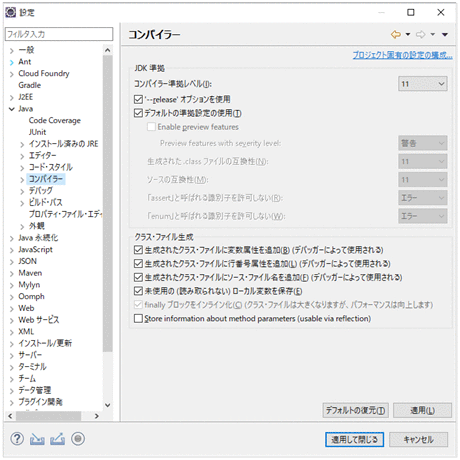The image size is (460, 460).
Task: Select ターミナル in the preferences tree
Action: (32, 367)
